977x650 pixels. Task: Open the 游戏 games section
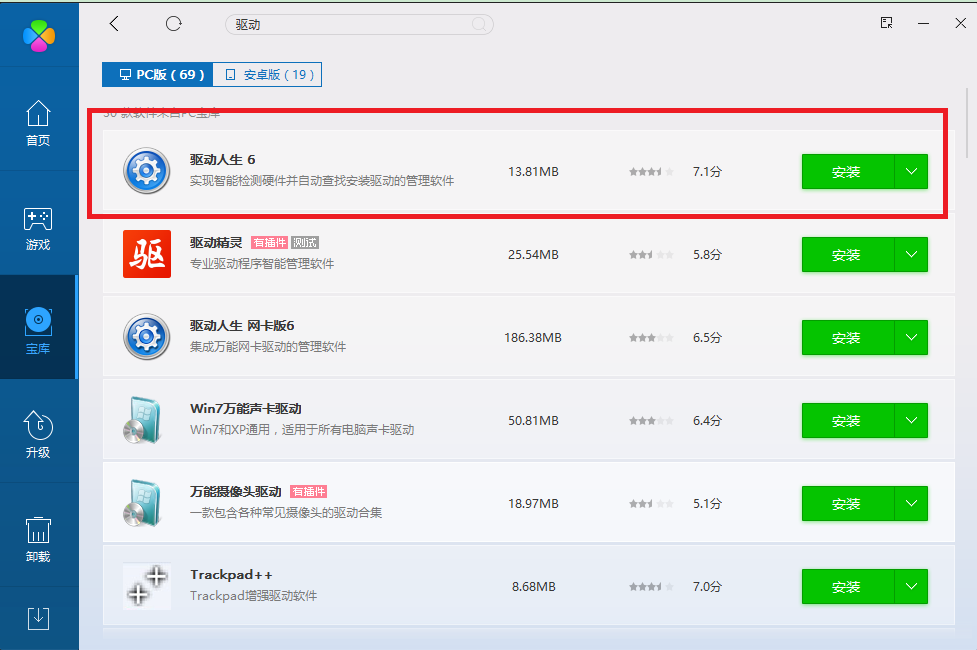(38, 228)
